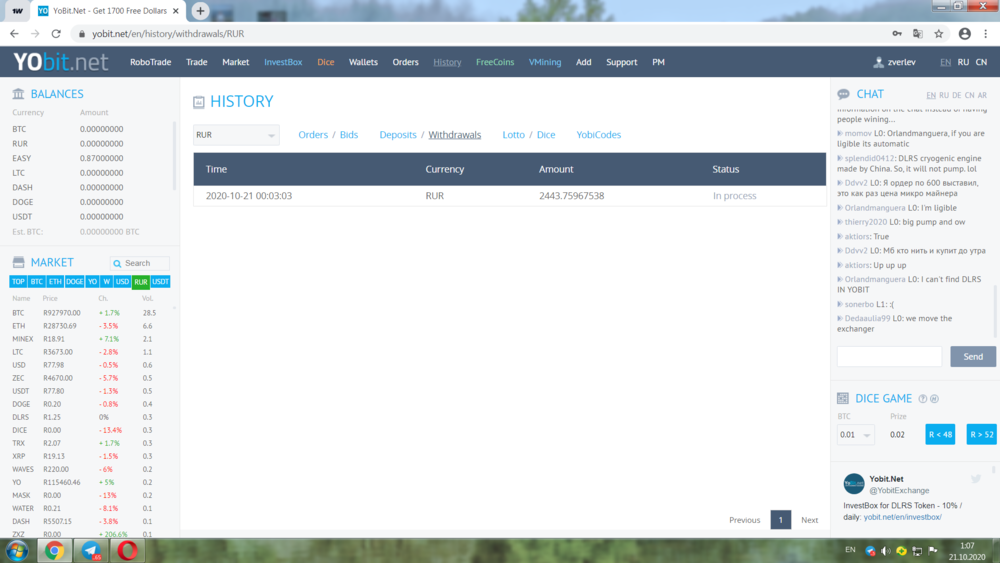
Task: Switch history view to Lotto
Action: tap(513, 135)
